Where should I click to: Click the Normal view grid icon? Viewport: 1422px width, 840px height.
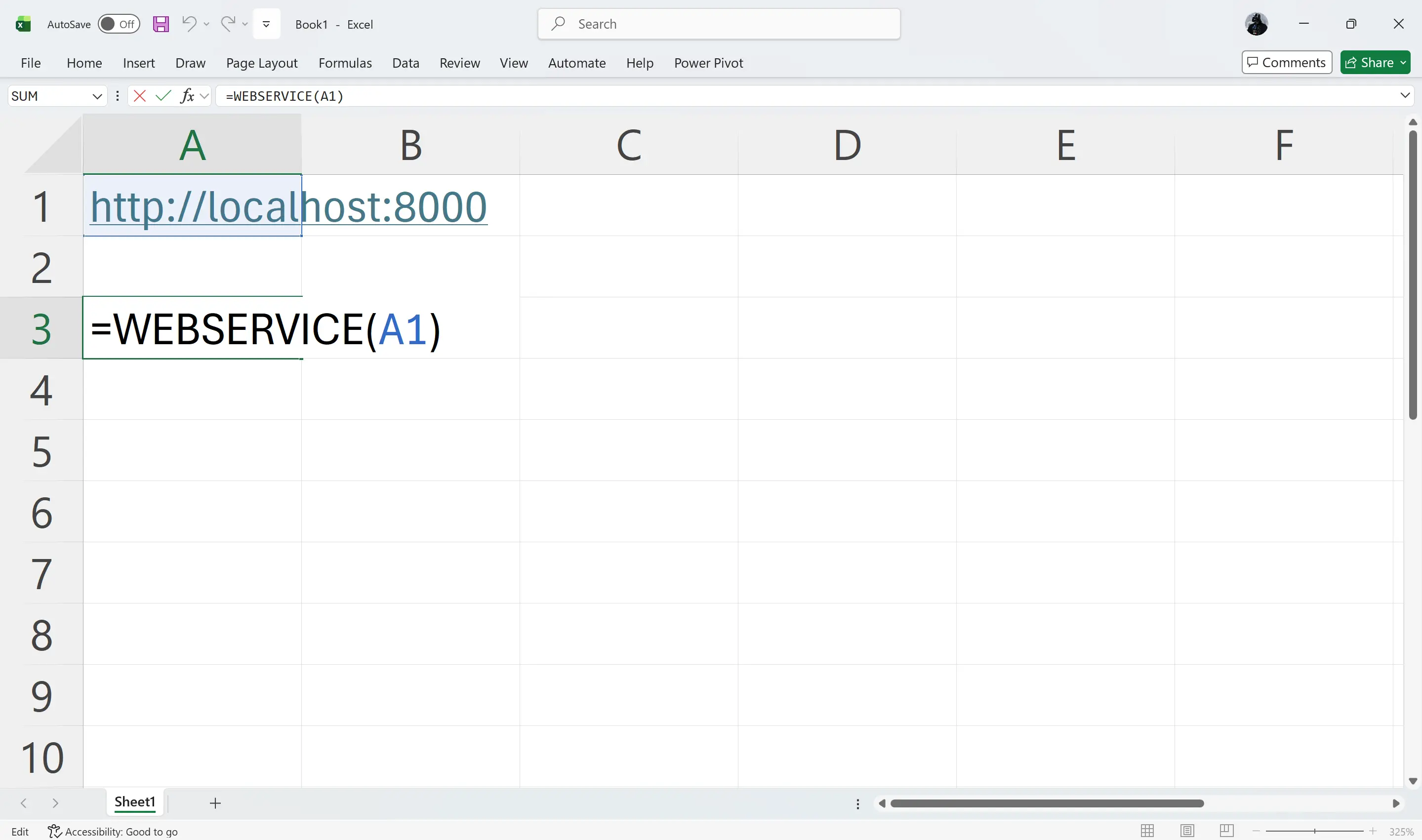[x=1147, y=831]
